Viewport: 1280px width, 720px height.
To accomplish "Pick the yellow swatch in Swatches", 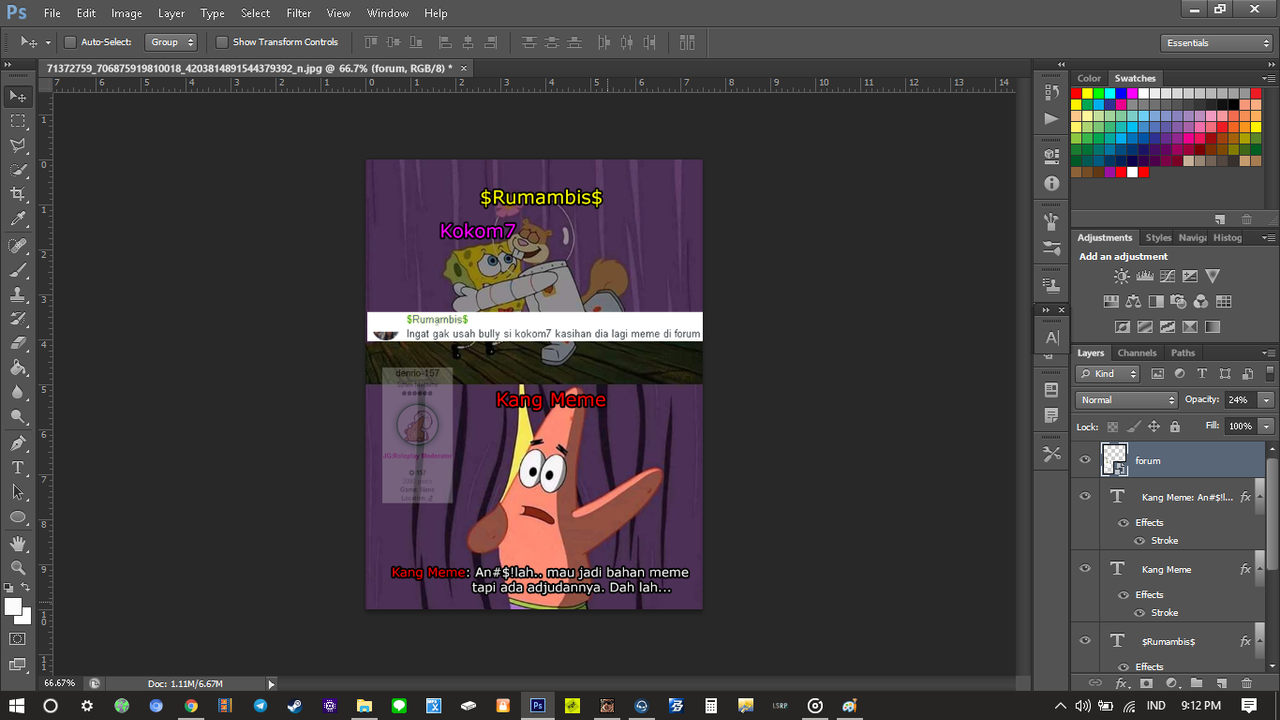I will point(1088,93).
